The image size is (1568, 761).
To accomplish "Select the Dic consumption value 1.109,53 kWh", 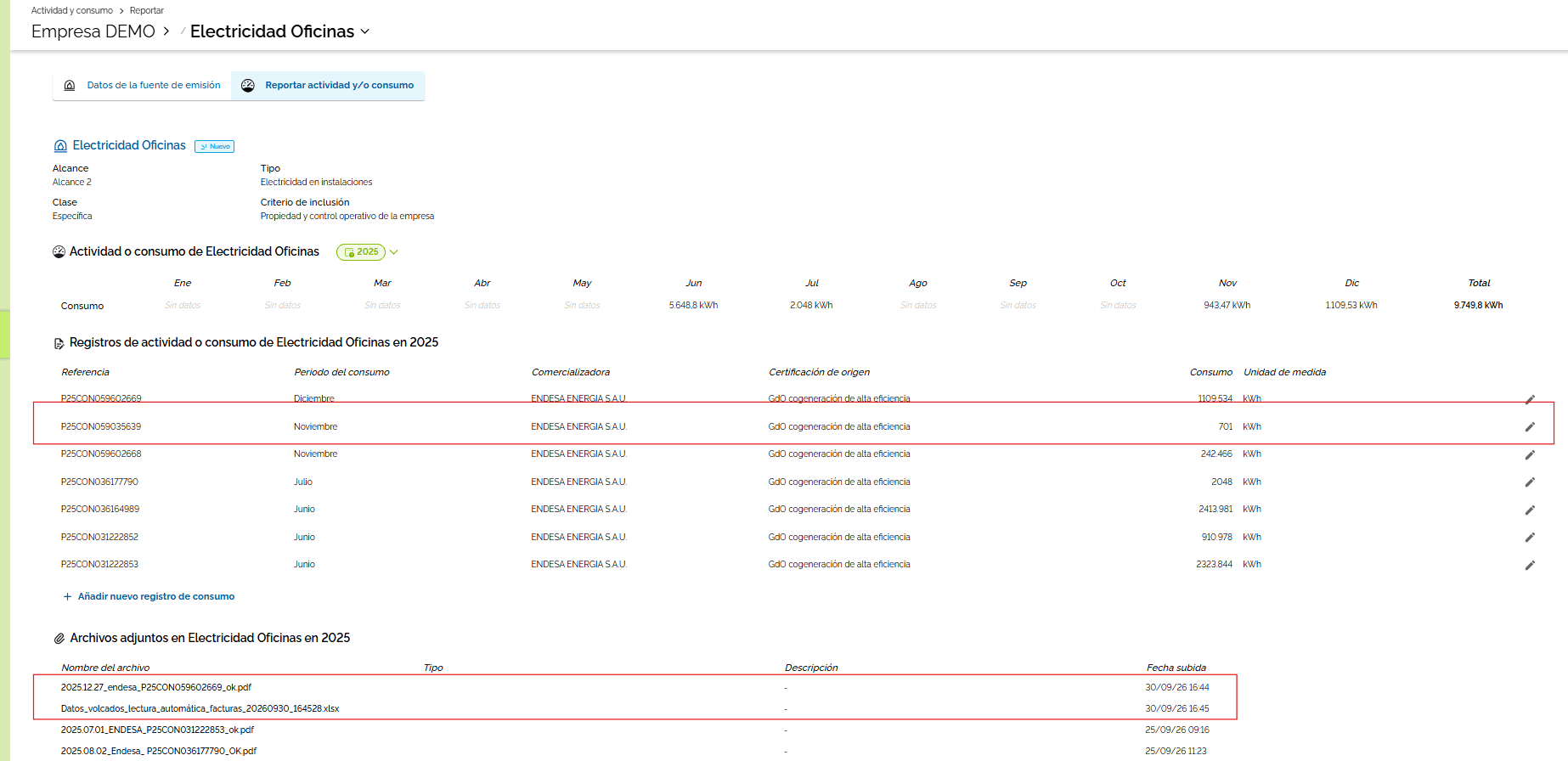I will tap(1351, 306).
